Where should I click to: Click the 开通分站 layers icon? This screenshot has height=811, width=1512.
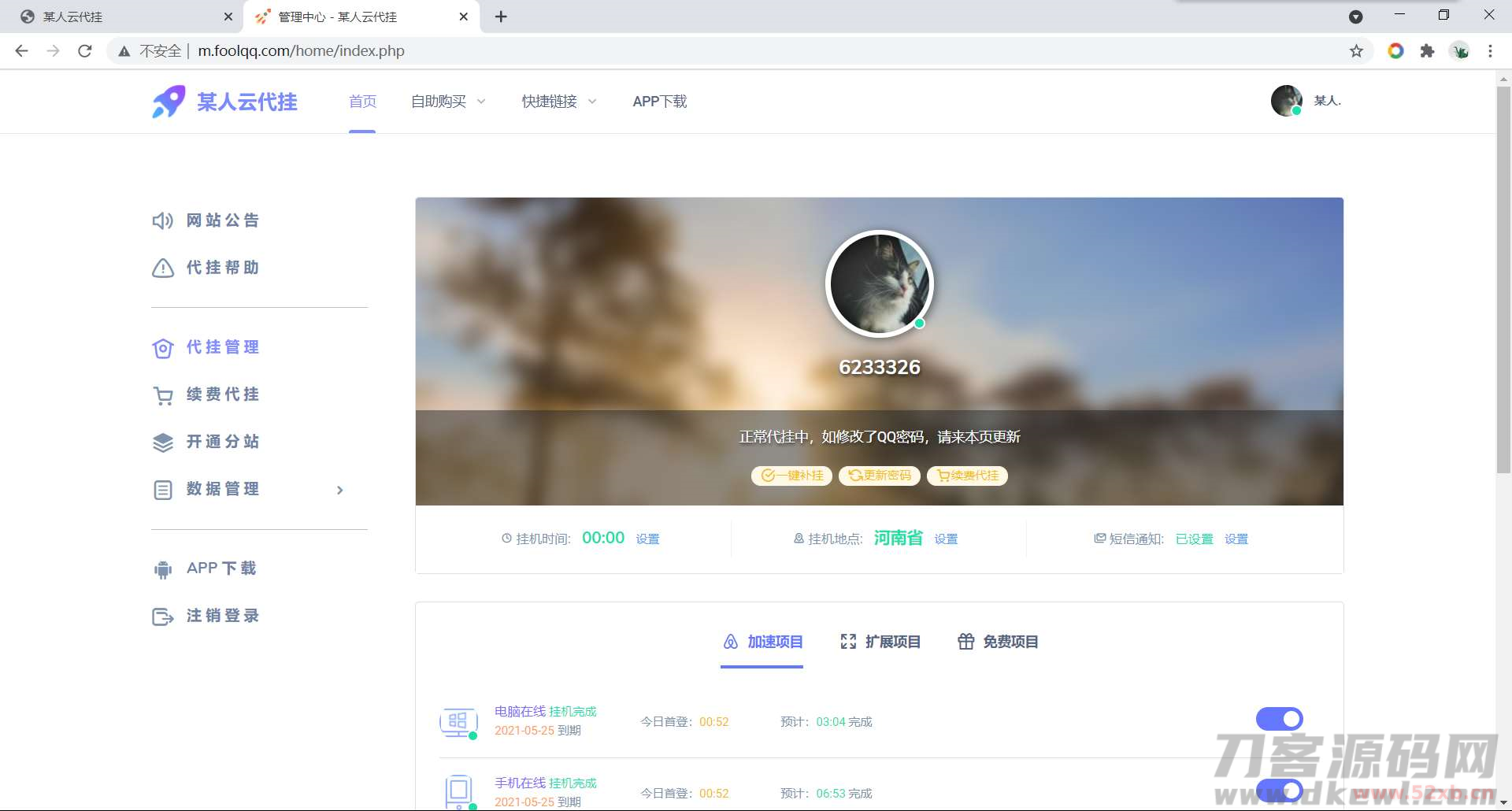point(161,443)
